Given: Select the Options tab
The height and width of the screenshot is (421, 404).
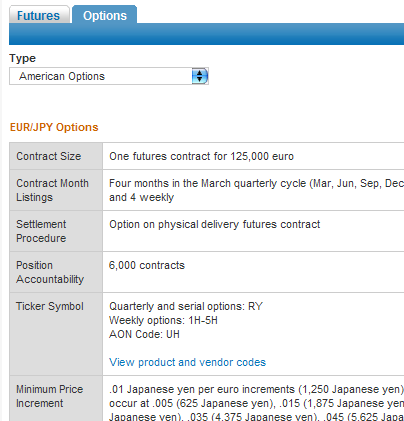Looking at the screenshot, I should [105, 15].
